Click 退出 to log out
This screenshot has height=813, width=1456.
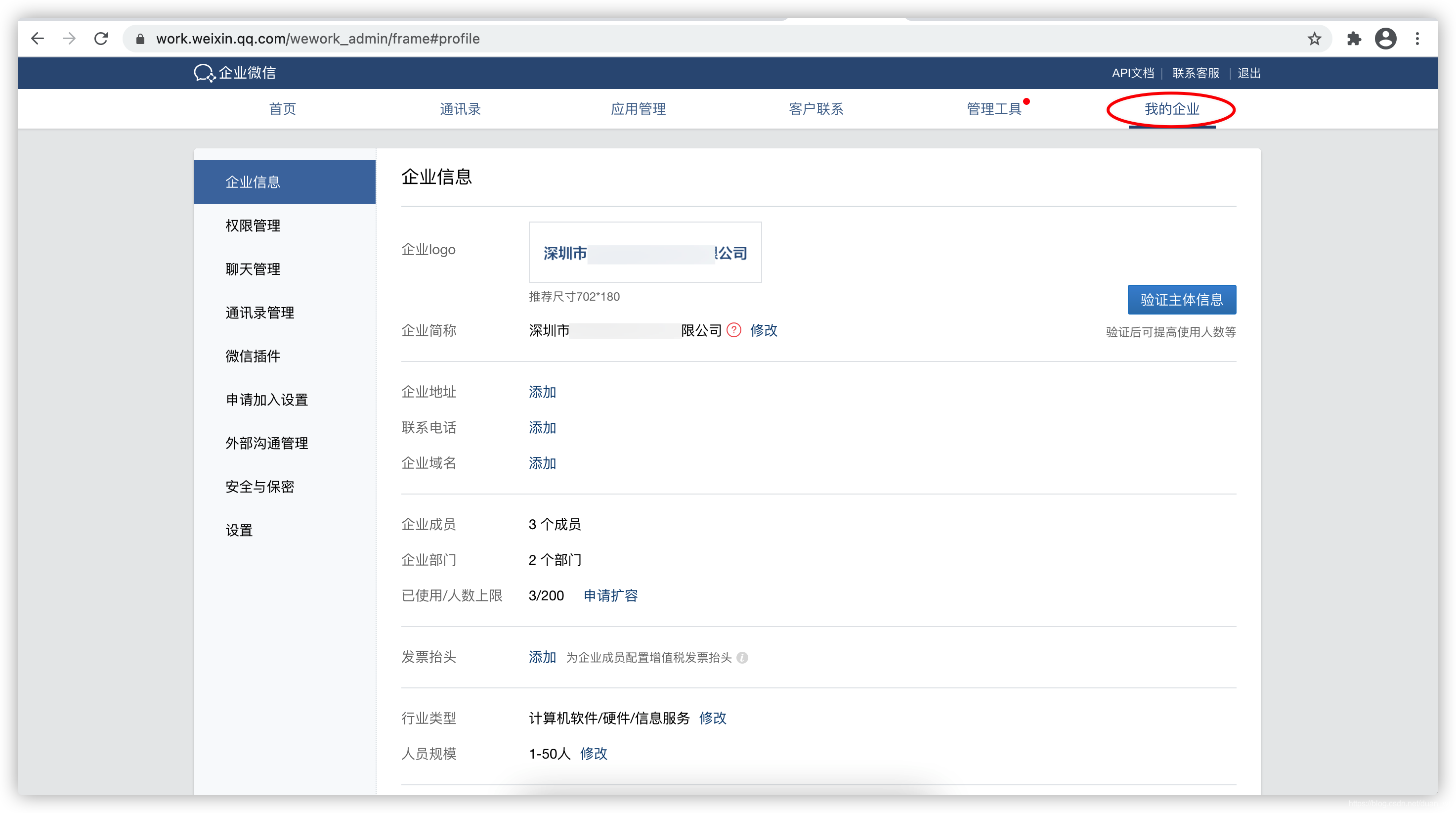click(x=1248, y=73)
